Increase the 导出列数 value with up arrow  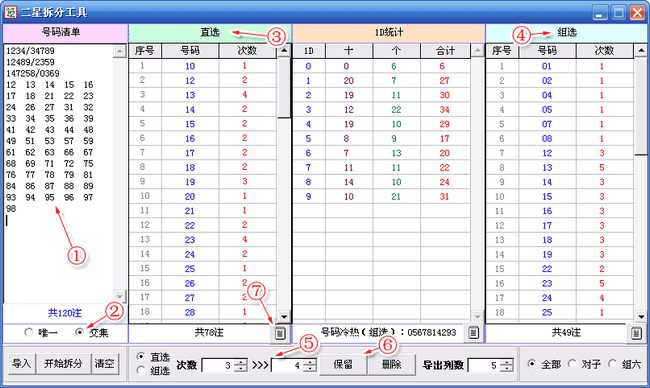(x=507, y=362)
